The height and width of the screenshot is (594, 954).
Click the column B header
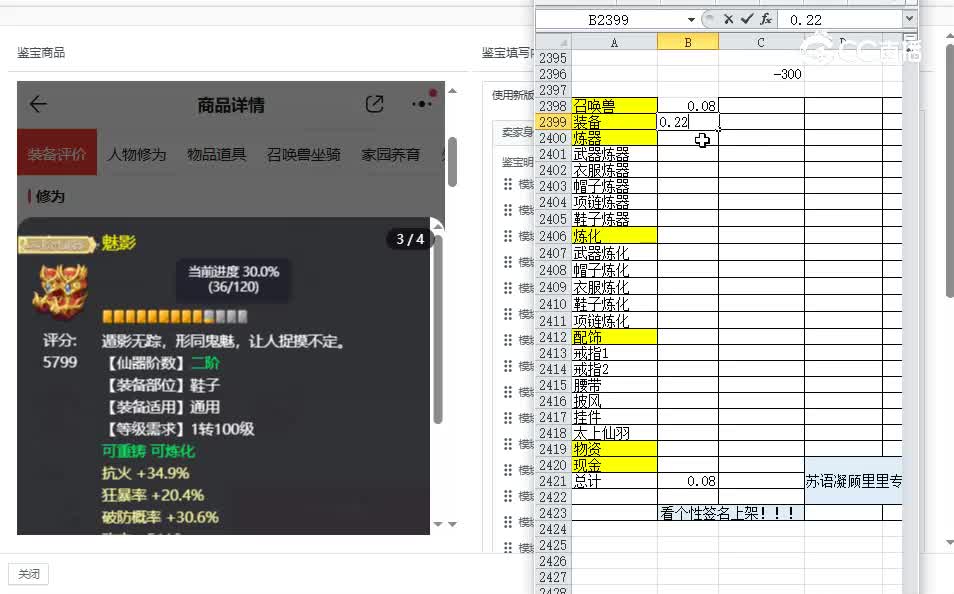(688, 42)
